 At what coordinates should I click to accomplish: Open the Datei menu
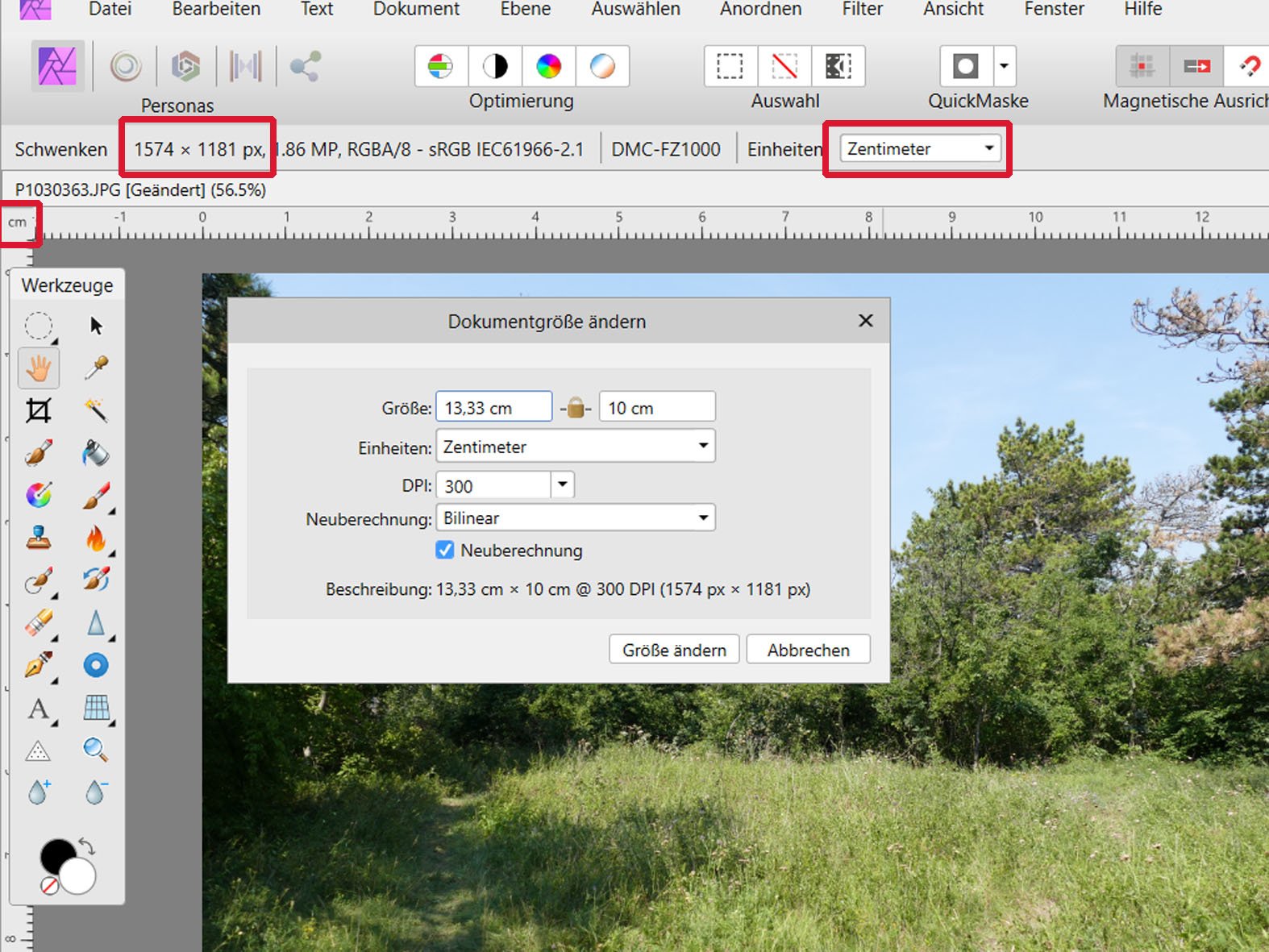point(110,9)
